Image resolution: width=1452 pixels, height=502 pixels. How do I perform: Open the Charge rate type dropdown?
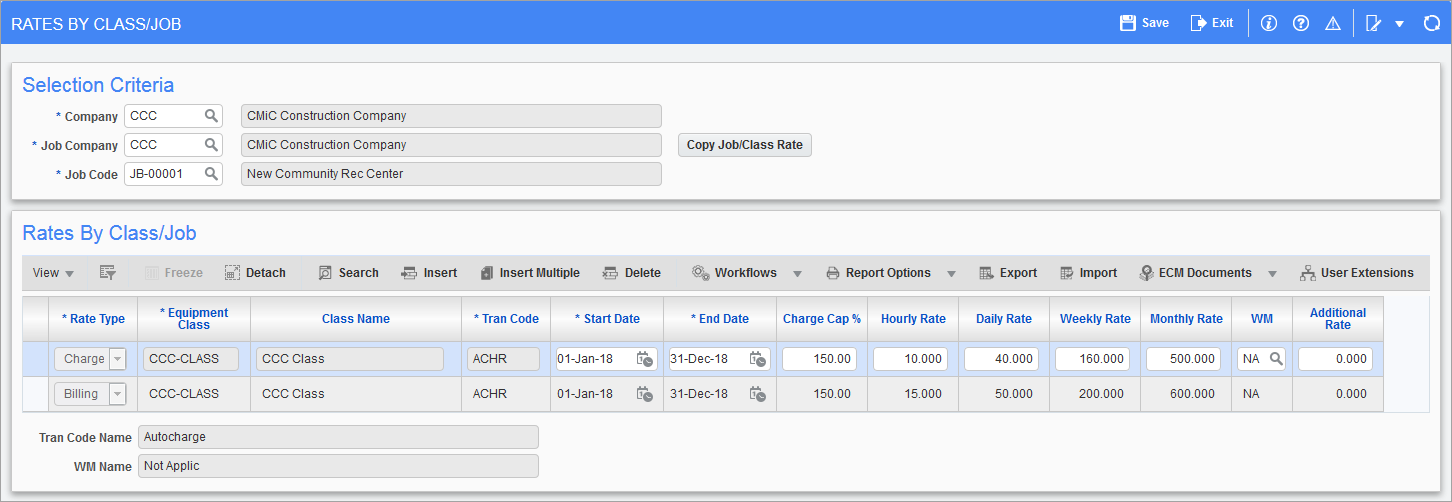coord(118,359)
